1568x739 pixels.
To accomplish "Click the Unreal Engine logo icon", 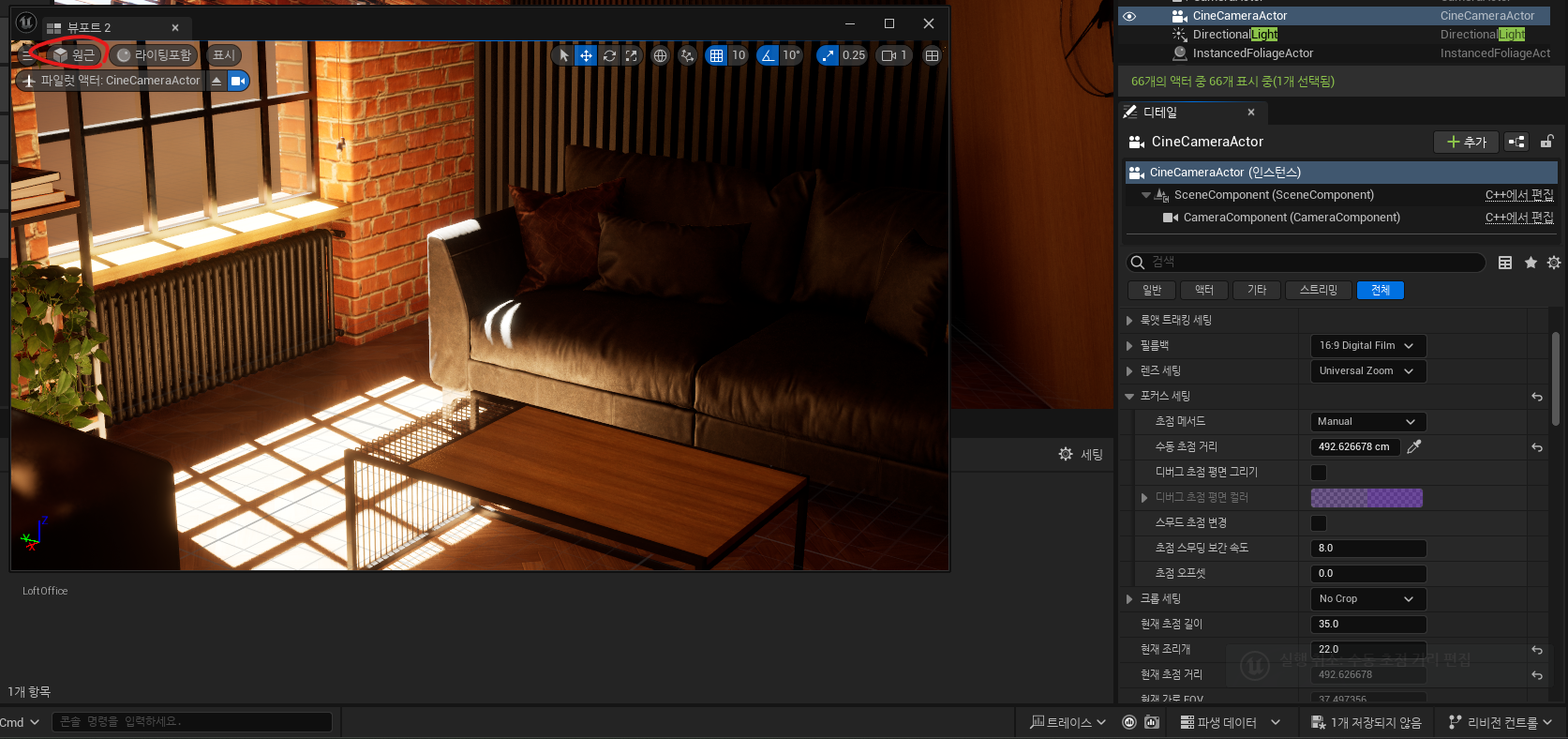I will click(x=26, y=22).
